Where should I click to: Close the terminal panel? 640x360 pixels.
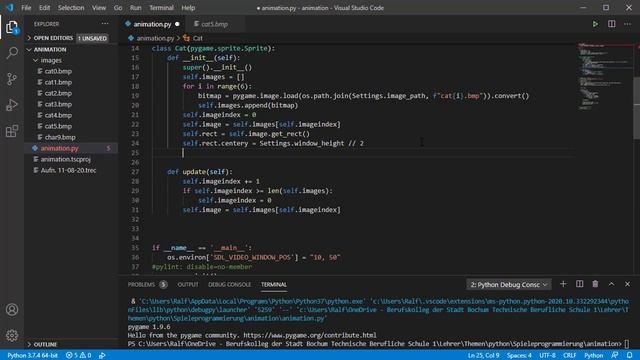[627, 284]
